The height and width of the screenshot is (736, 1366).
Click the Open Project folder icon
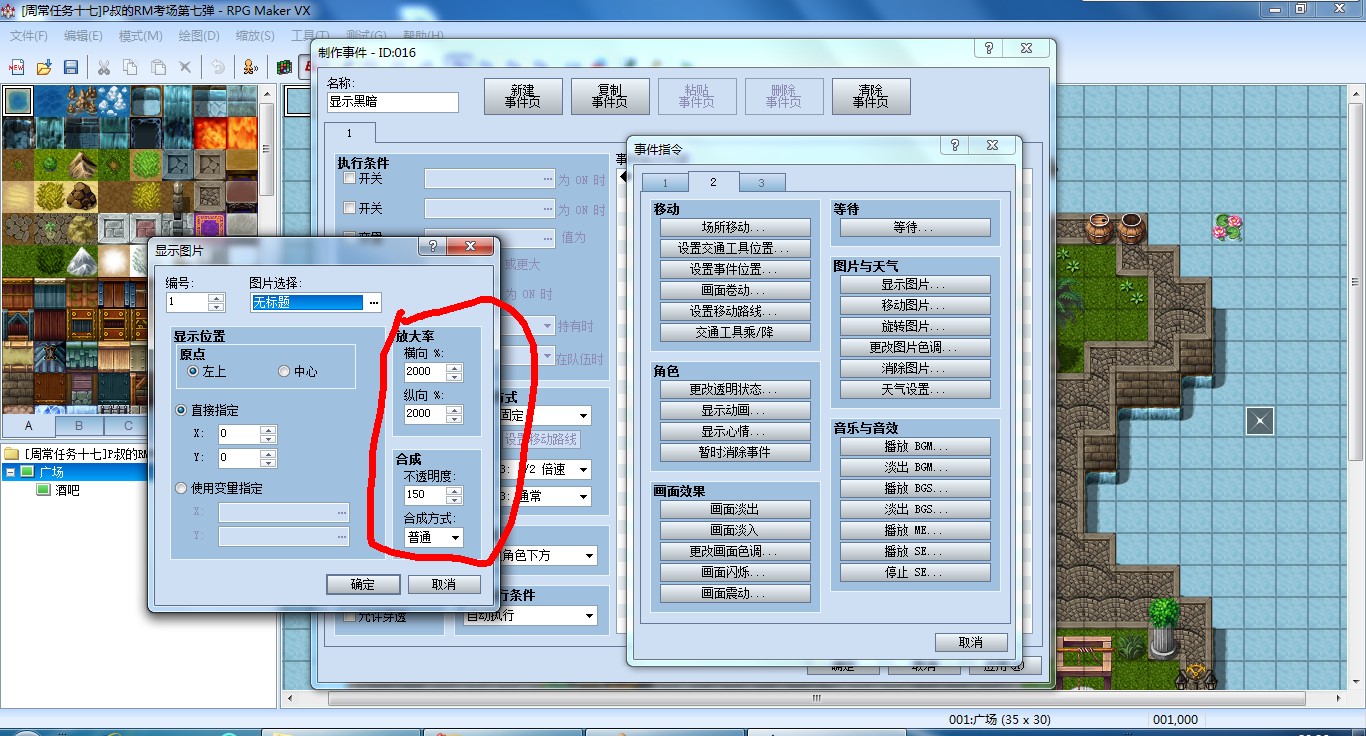[x=44, y=67]
